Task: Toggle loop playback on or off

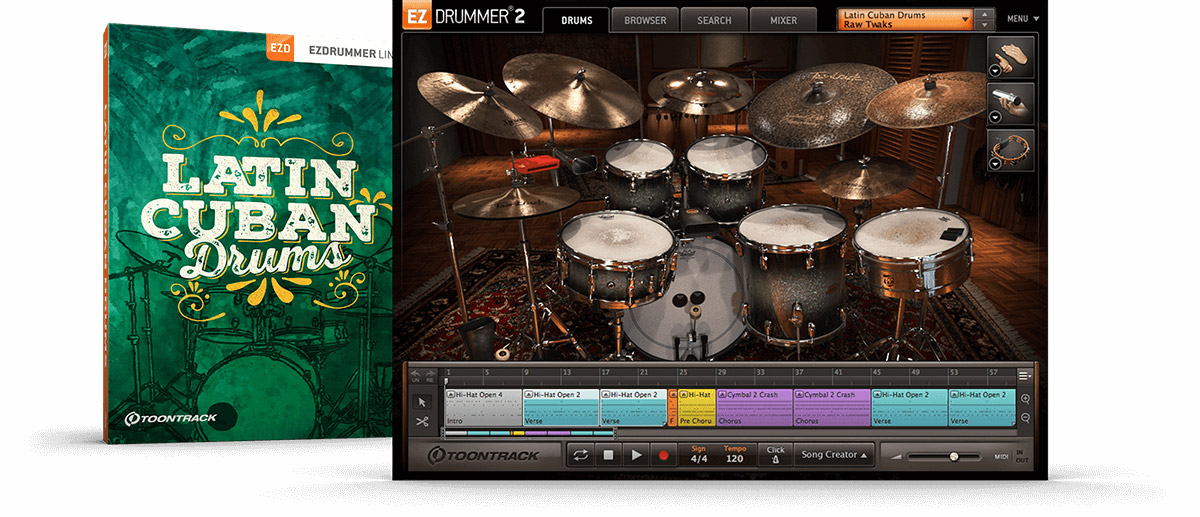Action: pos(579,455)
